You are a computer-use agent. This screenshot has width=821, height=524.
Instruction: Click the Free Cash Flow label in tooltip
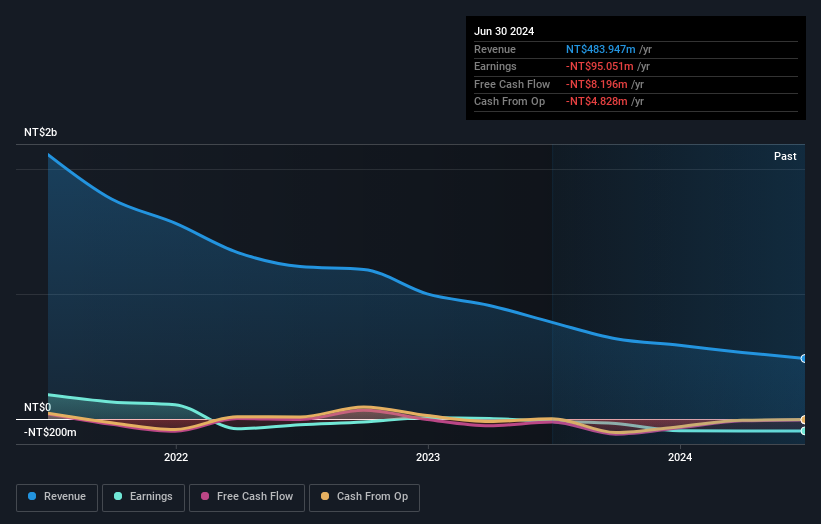coord(512,84)
